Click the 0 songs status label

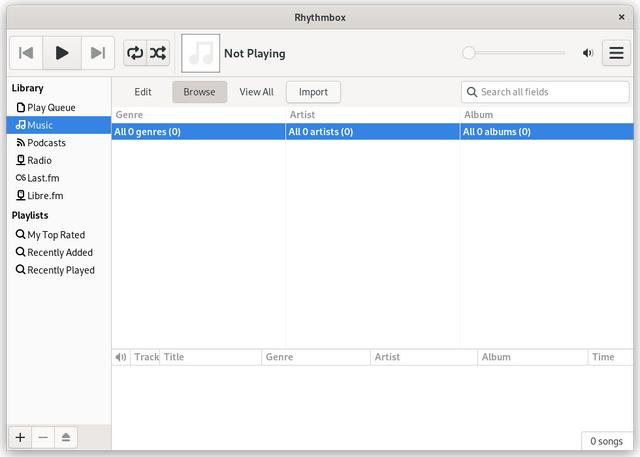click(607, 441)
